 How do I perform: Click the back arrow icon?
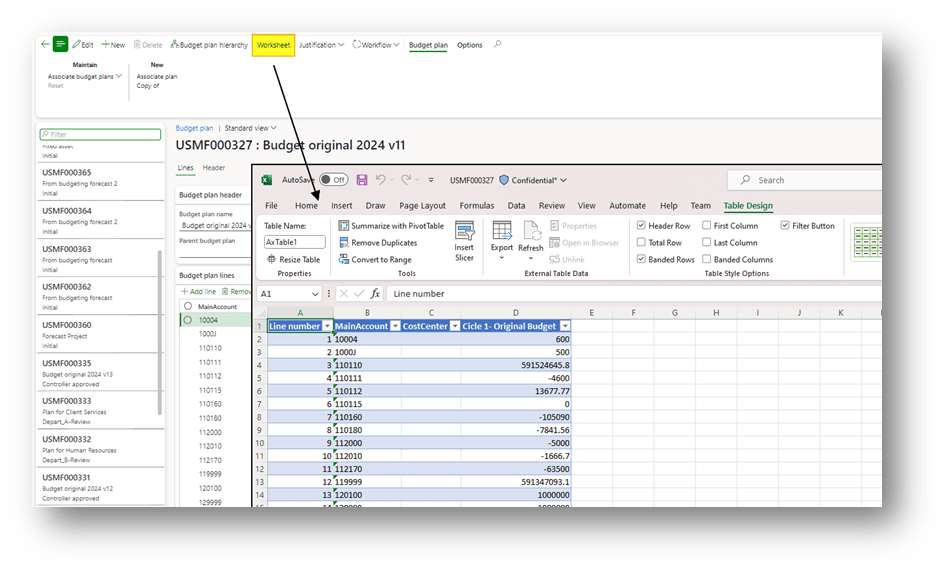click(45, 45)
